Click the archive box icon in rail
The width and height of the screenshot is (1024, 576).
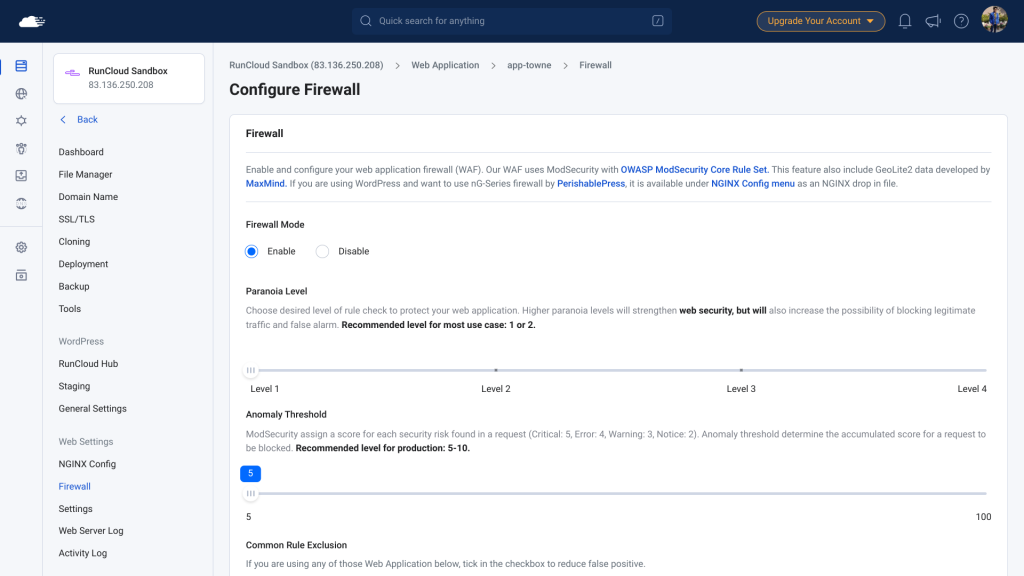(x=22, y=275)
